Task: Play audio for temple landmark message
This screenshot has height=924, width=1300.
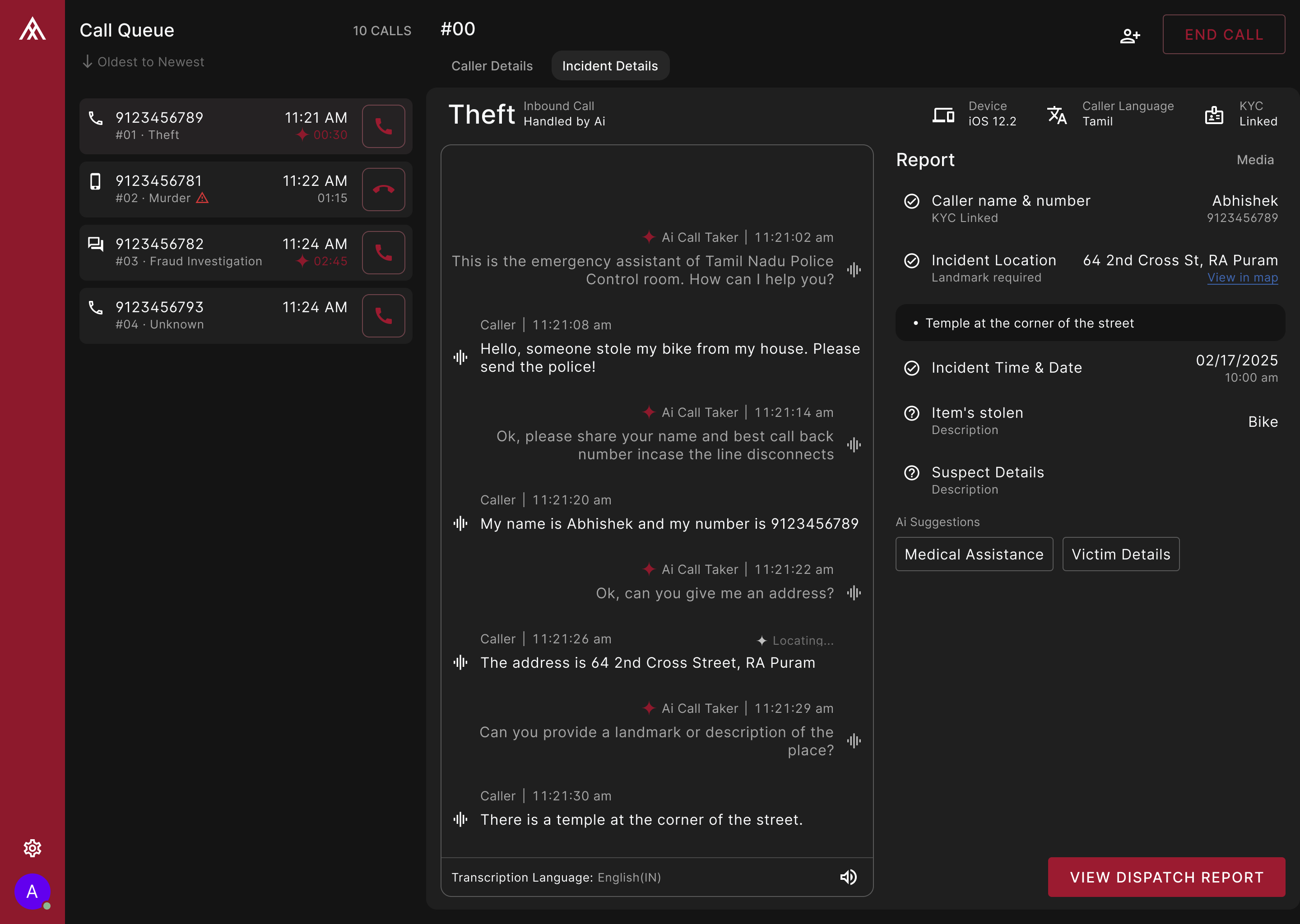Action: (460, 819)
